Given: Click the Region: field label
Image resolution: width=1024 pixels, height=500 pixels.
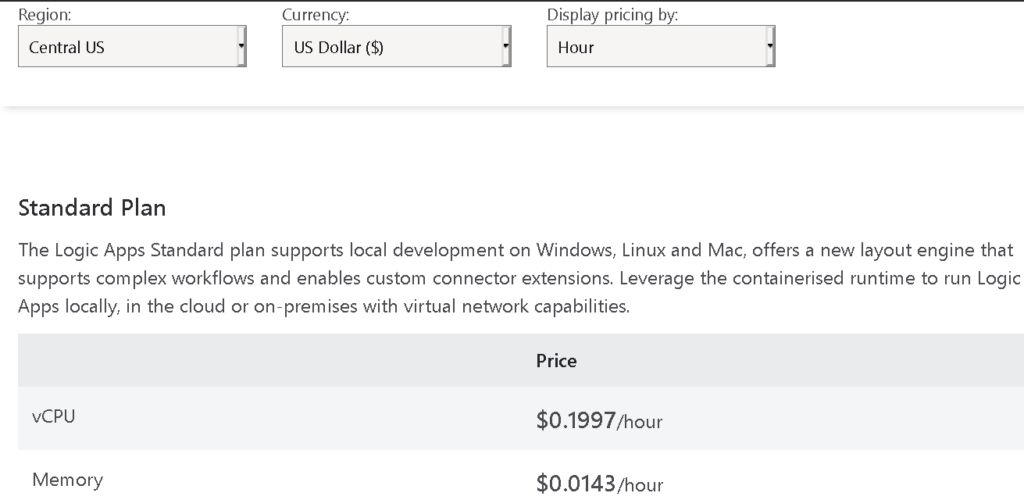Looking at the screenshot, I should point(44,14).
